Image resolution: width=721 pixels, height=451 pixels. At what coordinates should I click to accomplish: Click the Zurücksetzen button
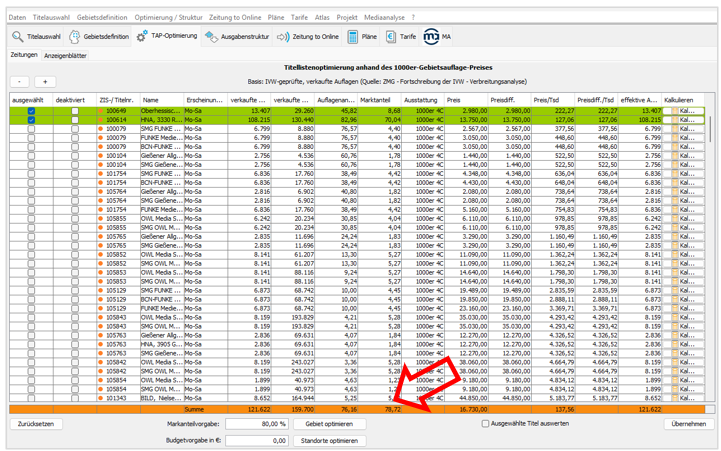pos(34,424)
